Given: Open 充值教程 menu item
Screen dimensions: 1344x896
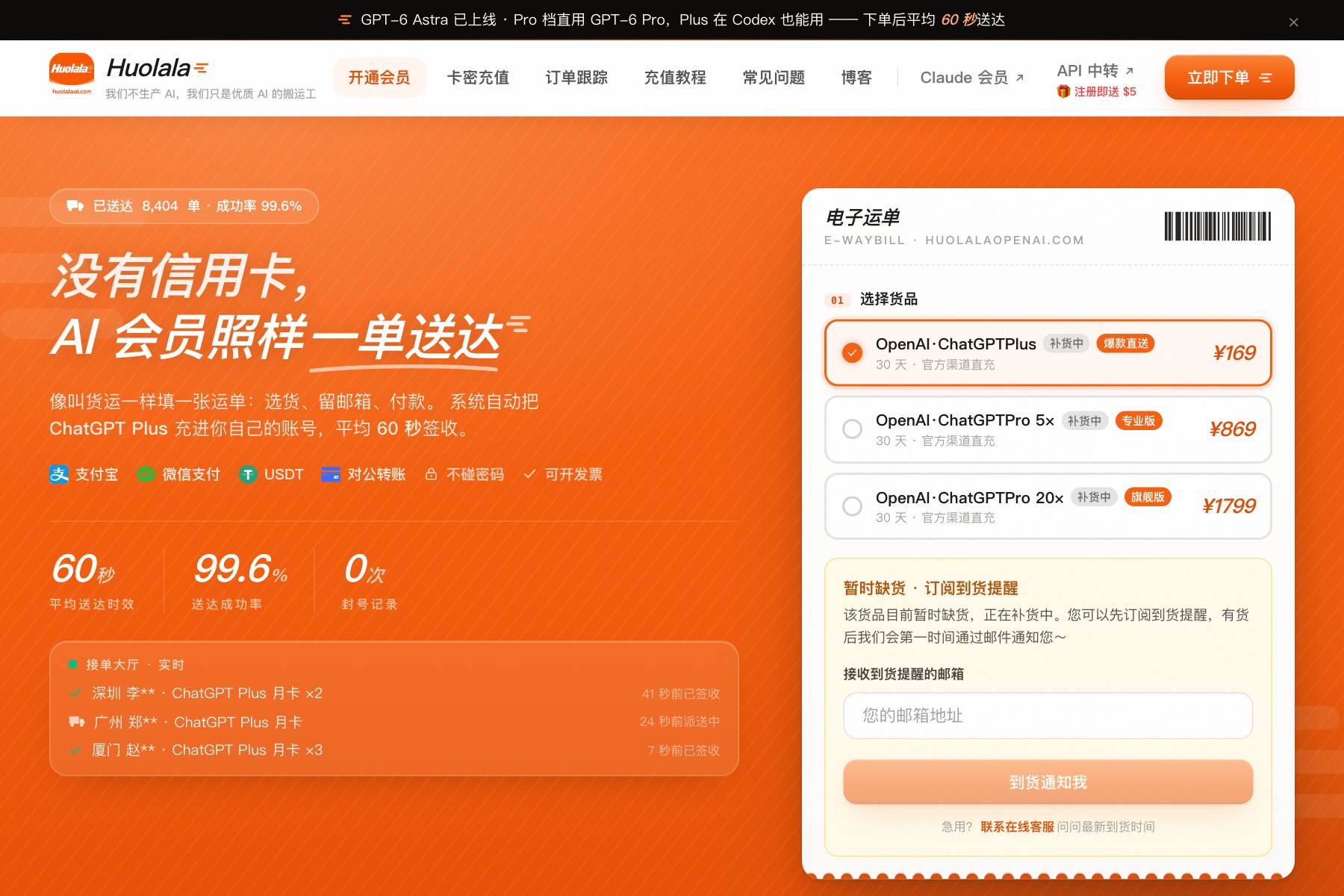Looking at the screenshot, I should point(675,77).
